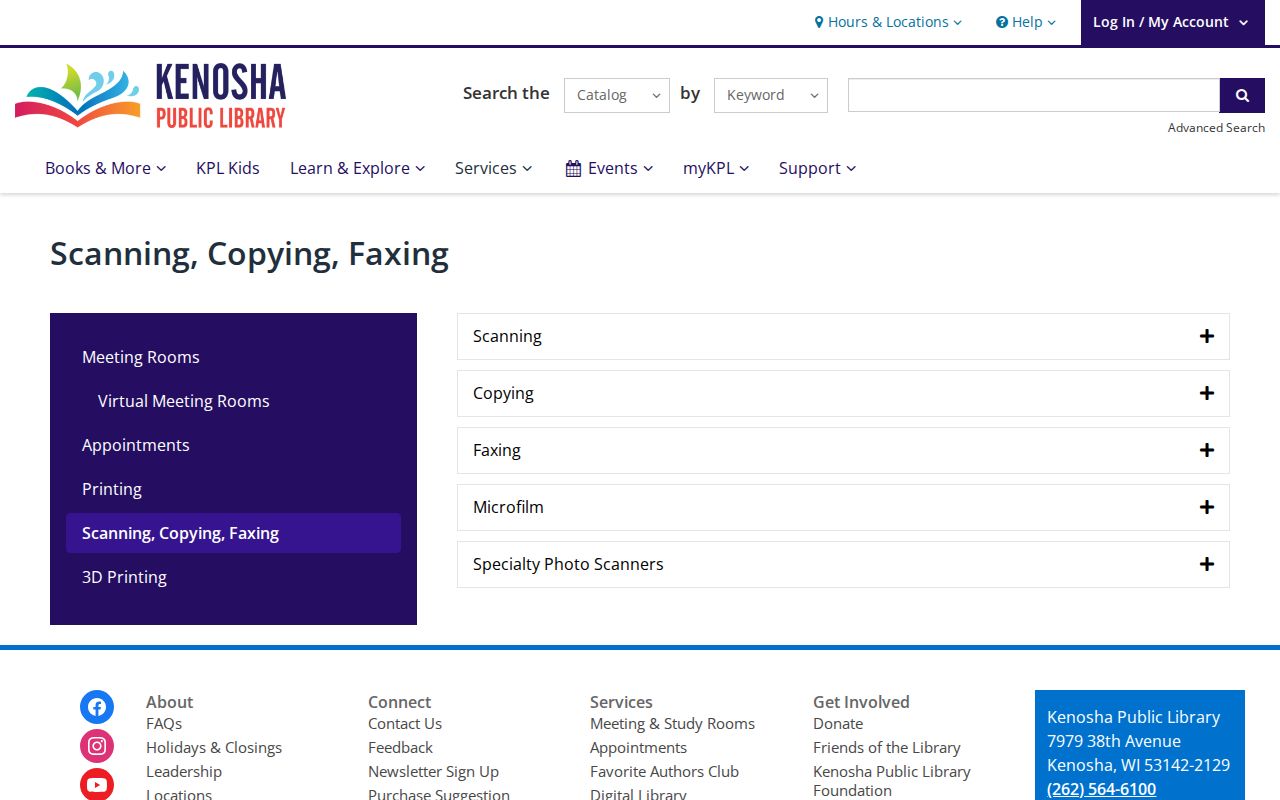
Task: Open the FAQs footer link
Action: point(164,723)
